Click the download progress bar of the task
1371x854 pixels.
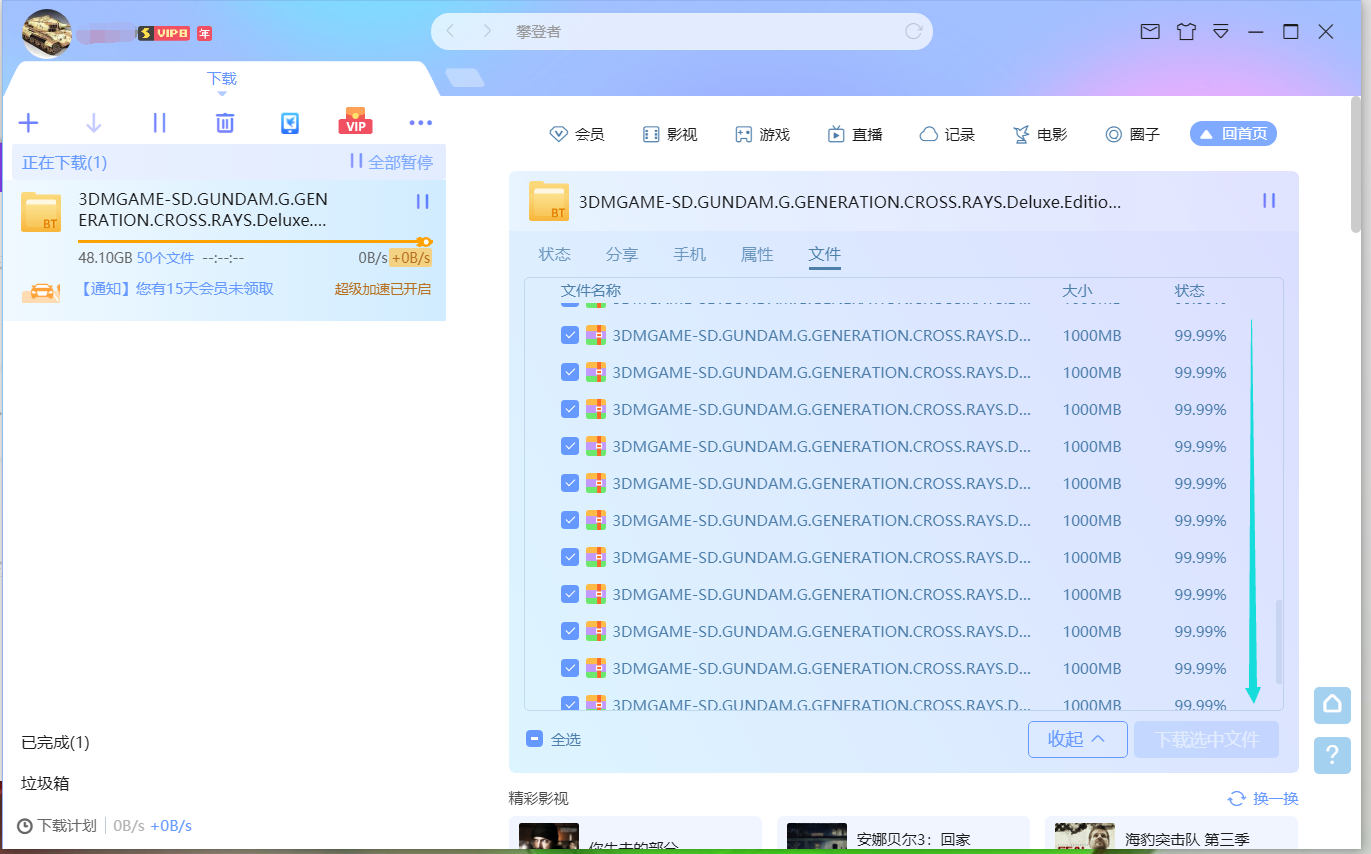coord(250,241)
